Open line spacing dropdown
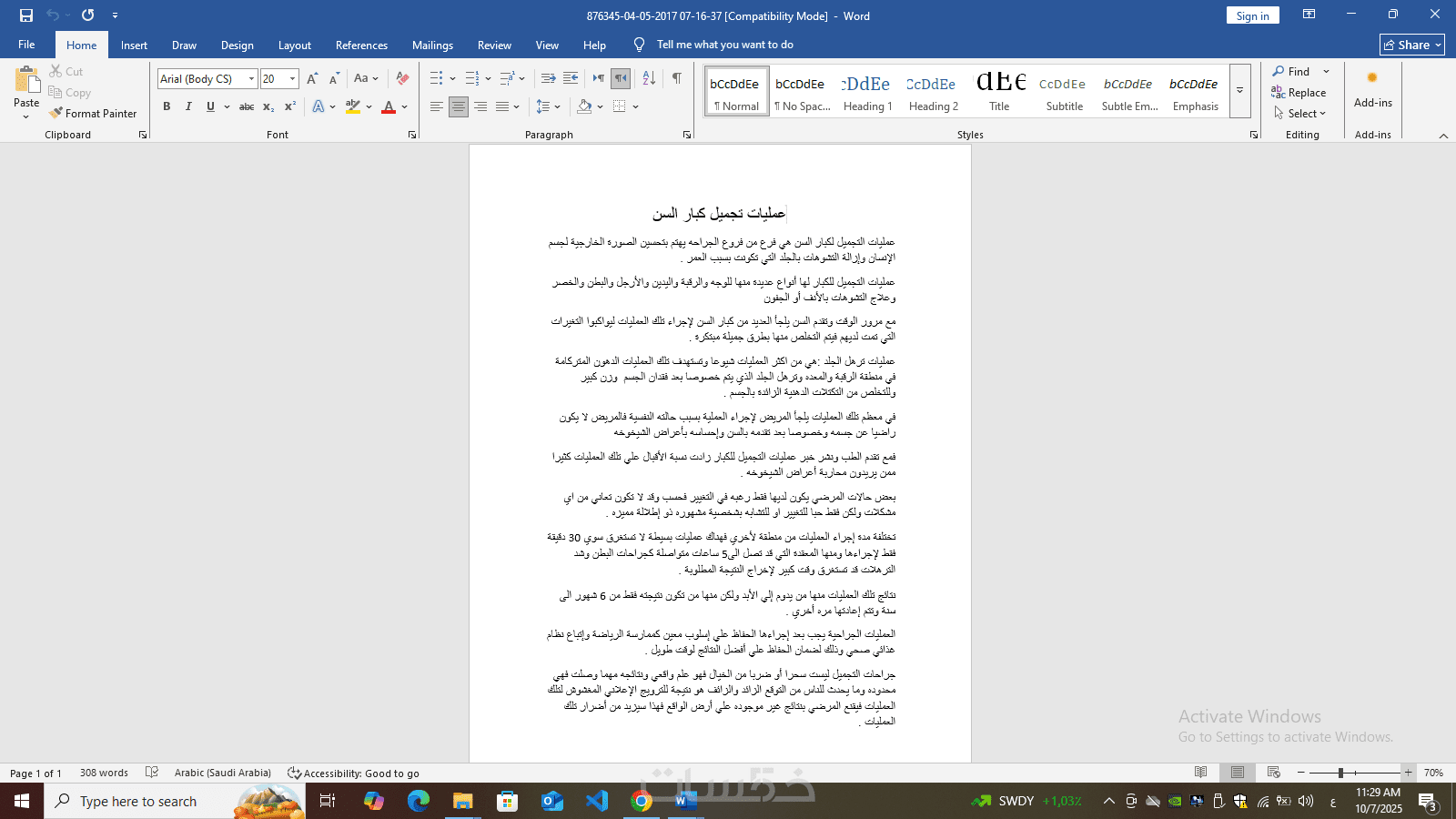Viewport: 1456px width, 819px height. (x=549, y=107)
